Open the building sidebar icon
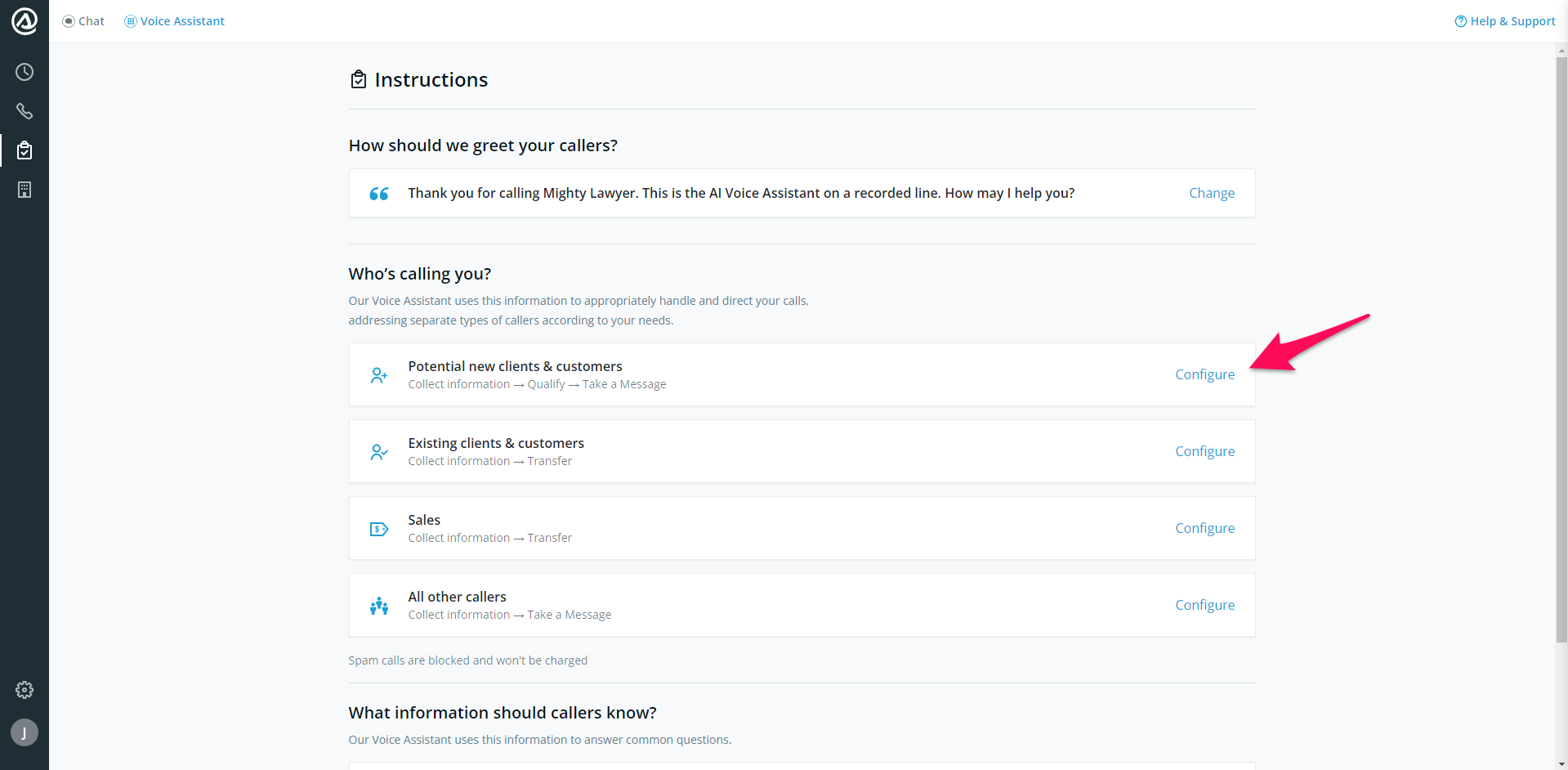The height and width of the screenshot is (770, 1568). tap(25, 190)
